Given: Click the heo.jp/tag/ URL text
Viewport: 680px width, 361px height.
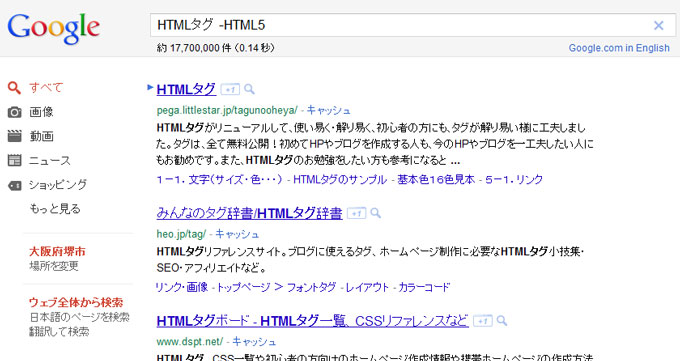Looking at the screenshot, I should (181, 234).
